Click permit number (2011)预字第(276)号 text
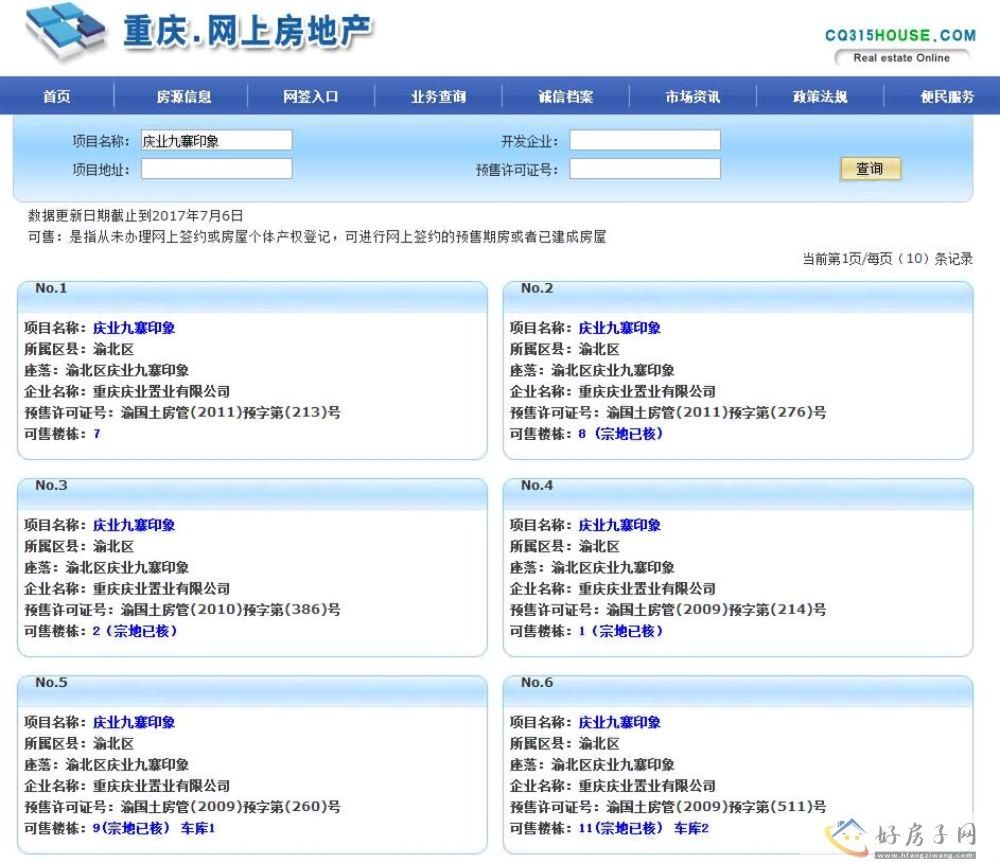Screen dimensions: 1000x863 [751, 413]
